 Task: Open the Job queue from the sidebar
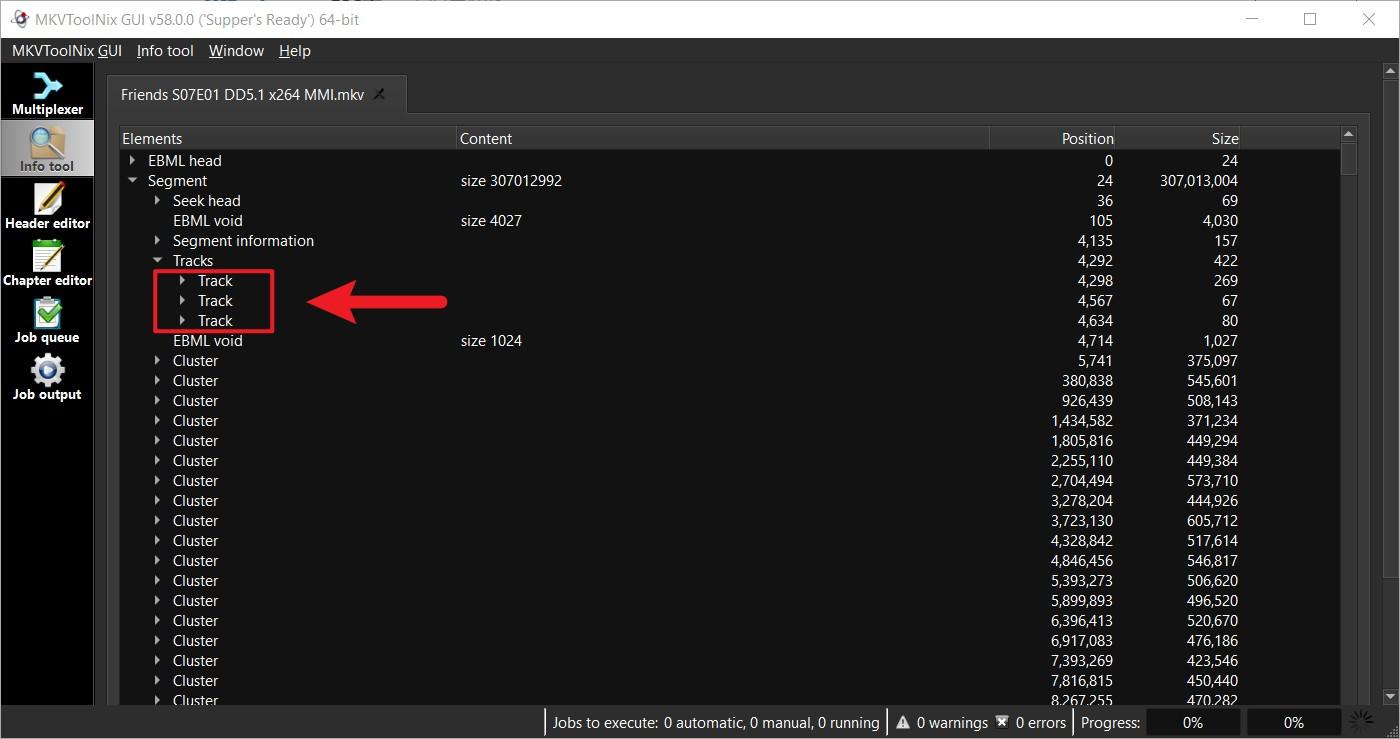point(46,320)
